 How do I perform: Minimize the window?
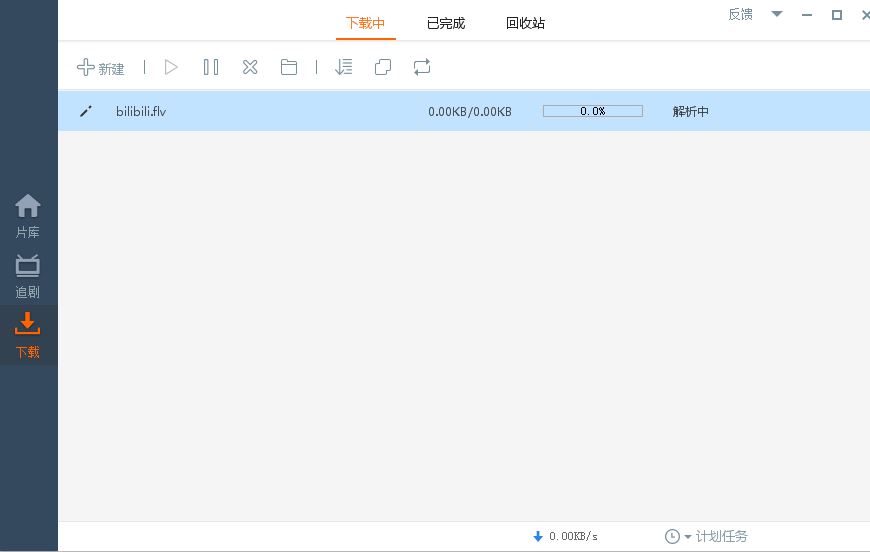pyautogui.click(x=807, y=15)
